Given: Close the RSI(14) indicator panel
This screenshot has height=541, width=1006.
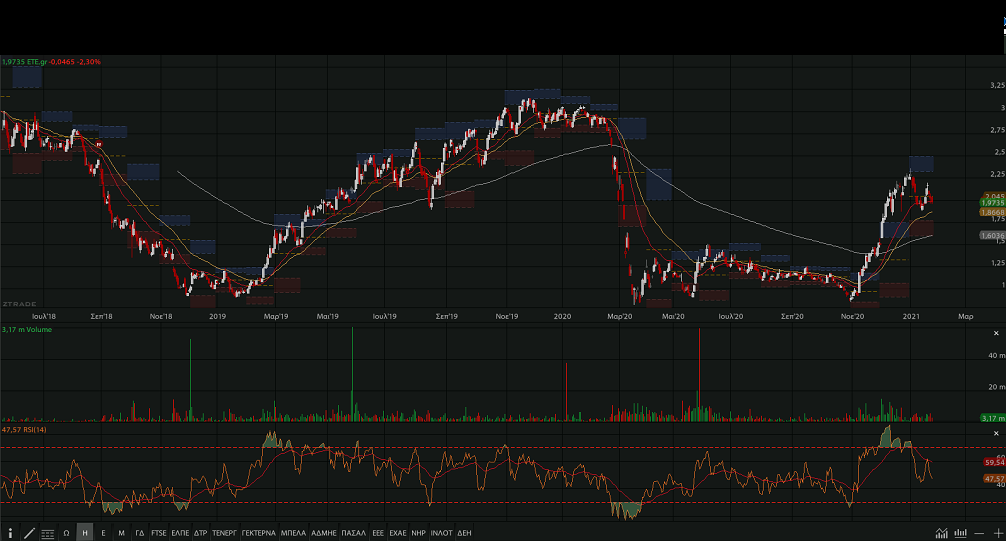Looking at the screenshot, I should pos(996,432).
